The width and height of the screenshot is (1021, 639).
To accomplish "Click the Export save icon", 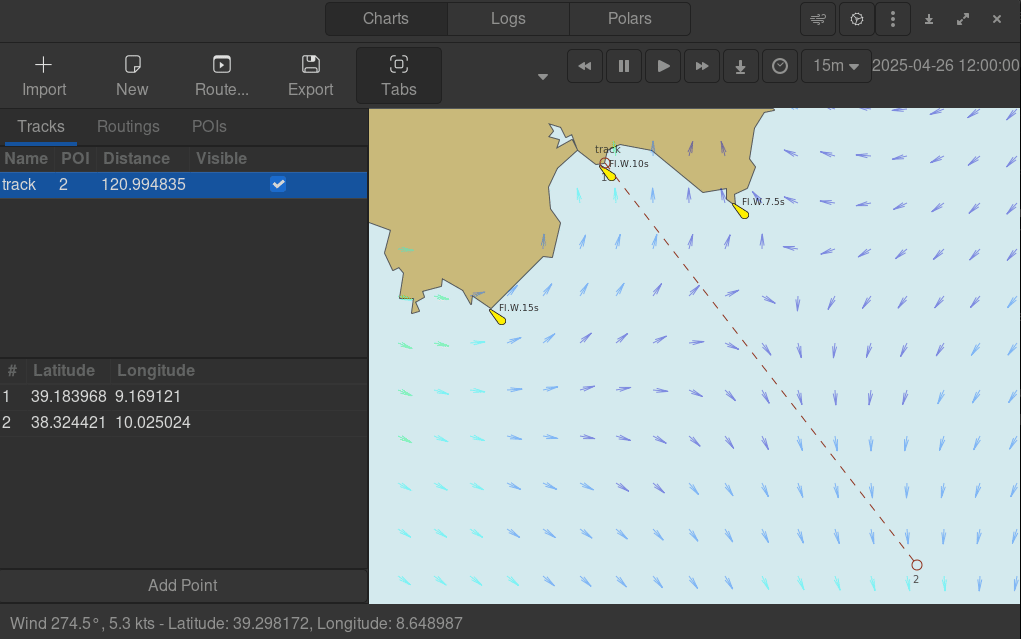I will (x=310, y=66).
